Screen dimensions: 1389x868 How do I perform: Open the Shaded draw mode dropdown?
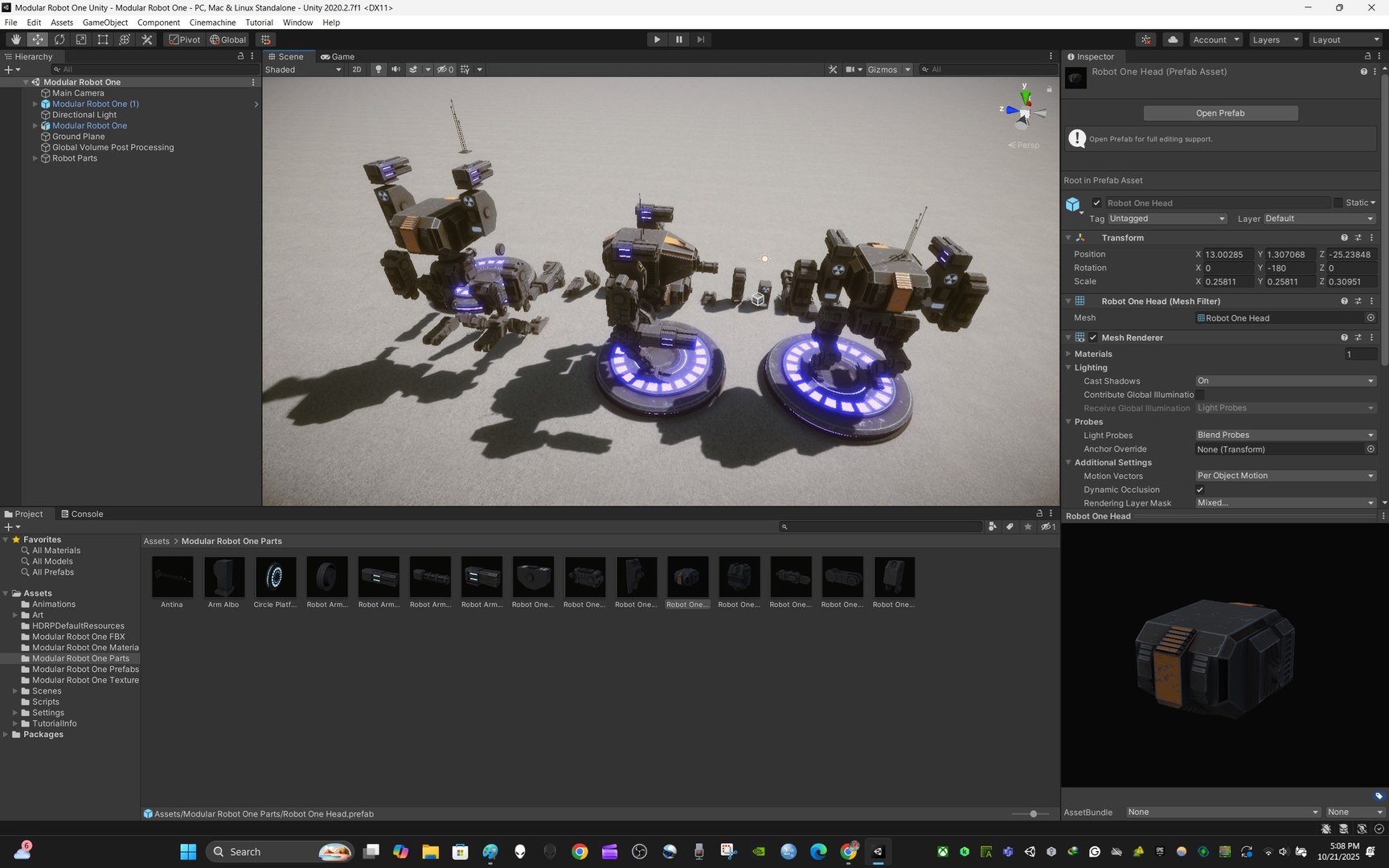tap(303, 69)
